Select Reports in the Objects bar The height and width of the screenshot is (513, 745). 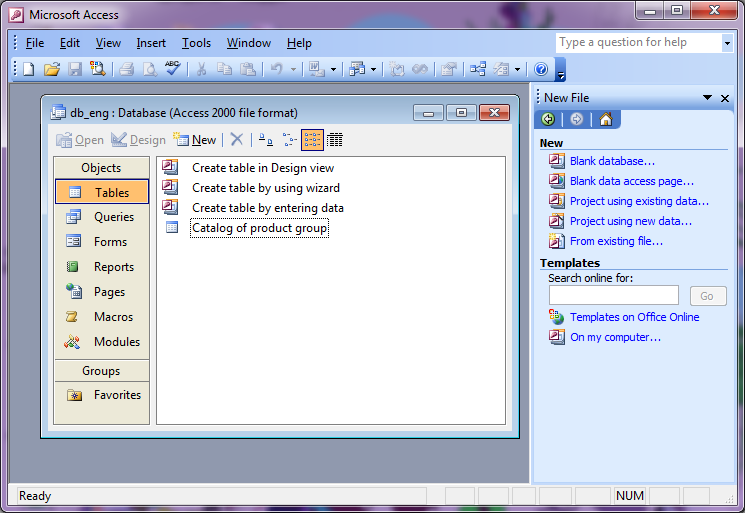pyautogui.click(x=102, y=267)
